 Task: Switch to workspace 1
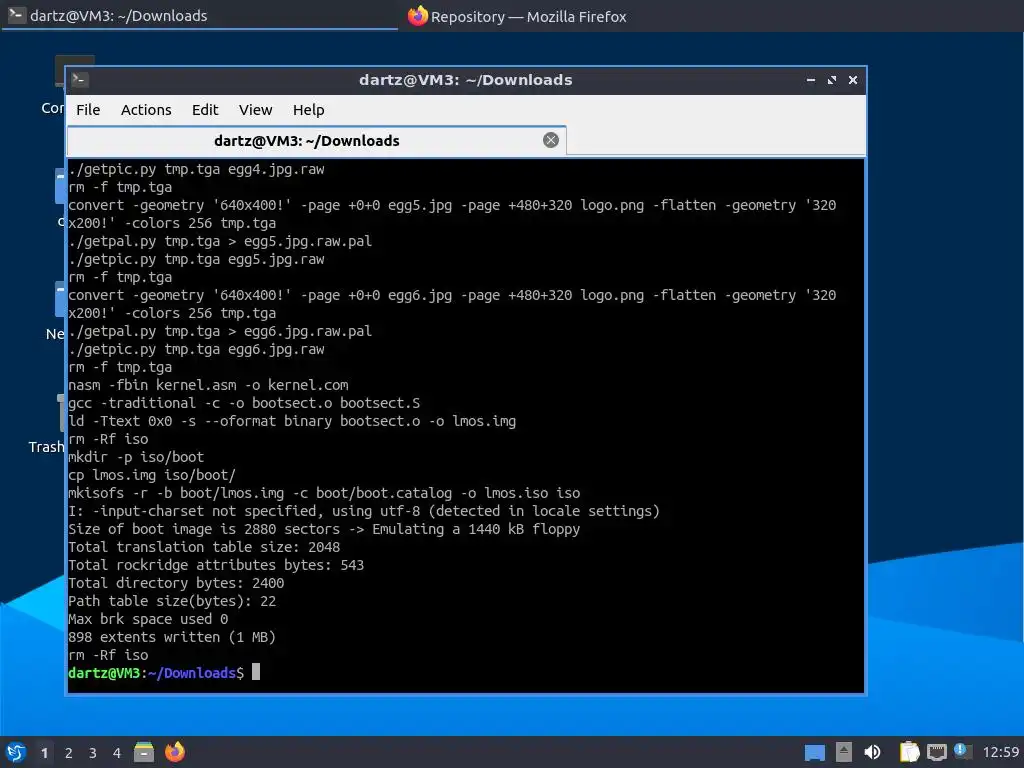(x=44, y=753)
